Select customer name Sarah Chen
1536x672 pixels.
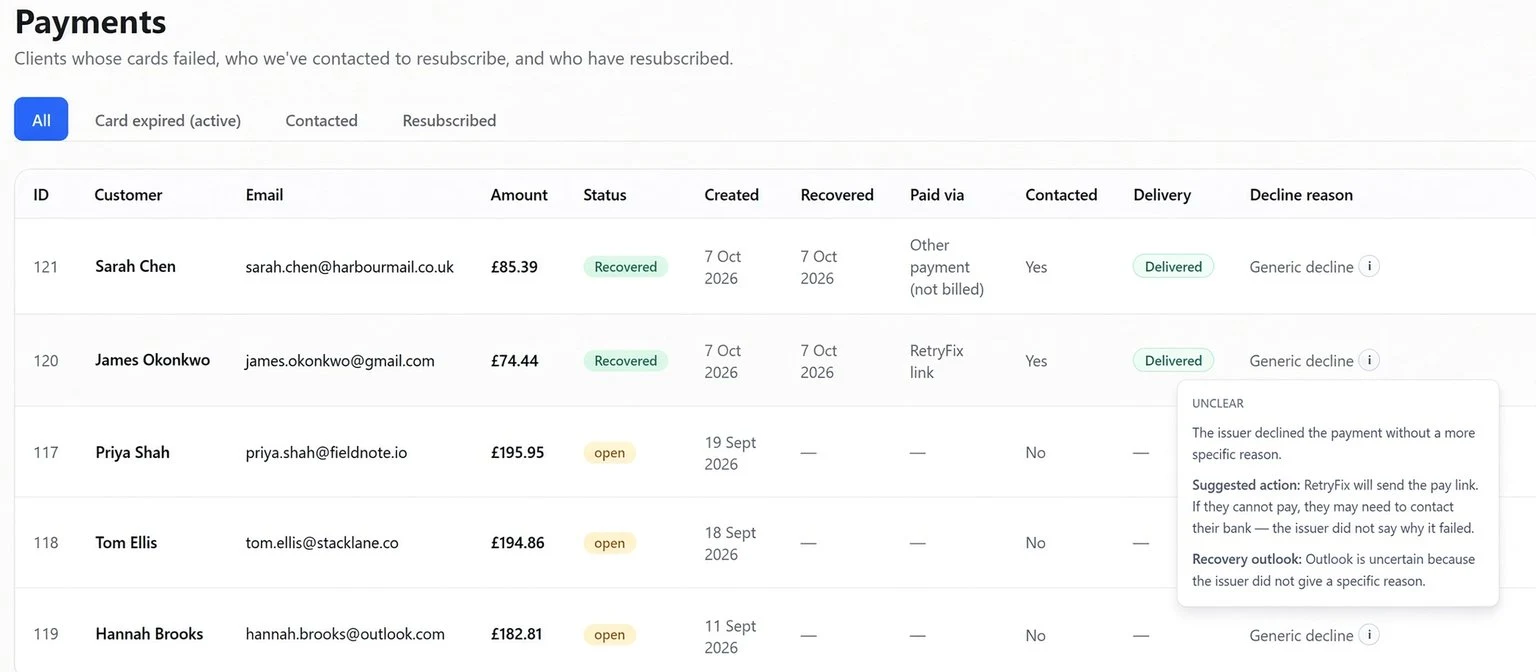pos(135,266)
